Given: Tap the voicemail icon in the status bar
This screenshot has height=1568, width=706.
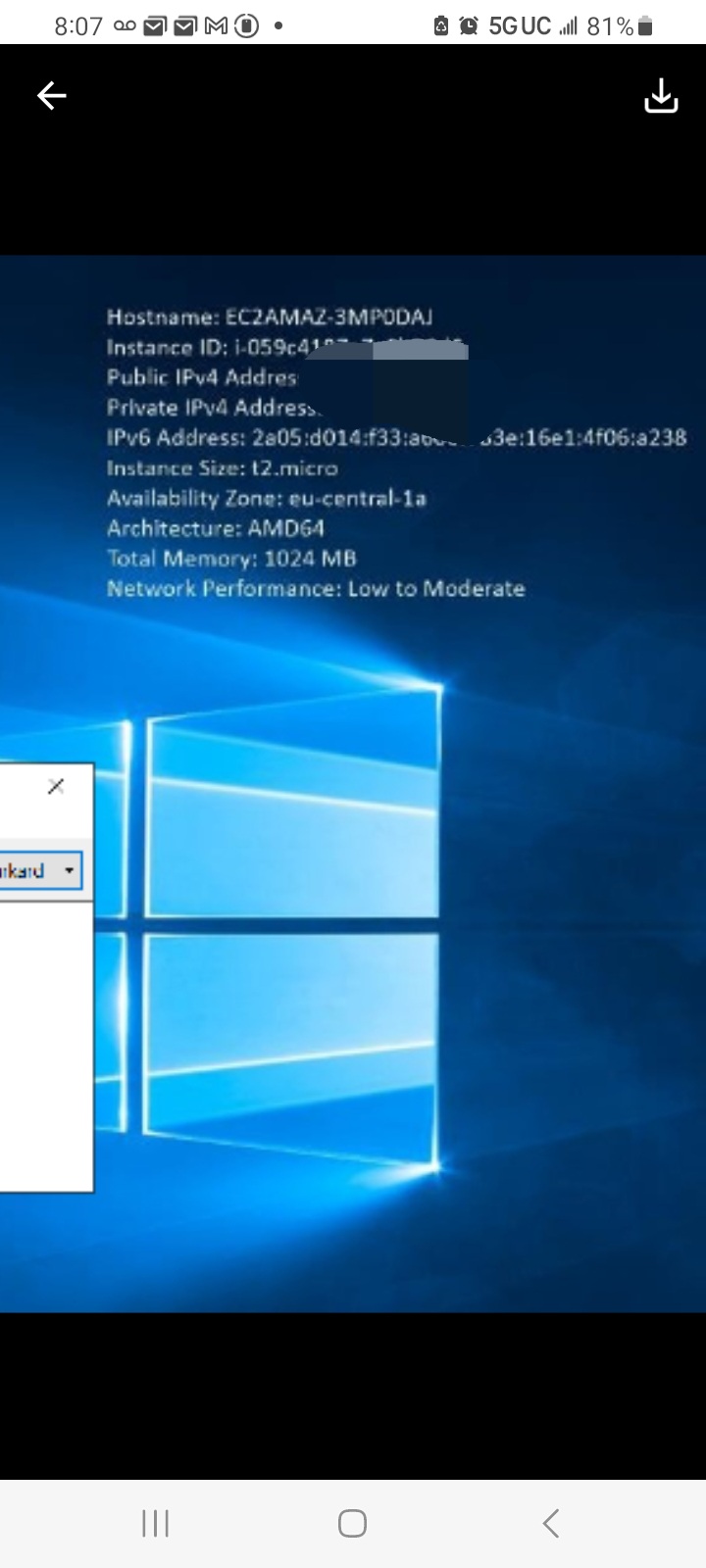Looking at the screenshot, I should click(125, 26).
